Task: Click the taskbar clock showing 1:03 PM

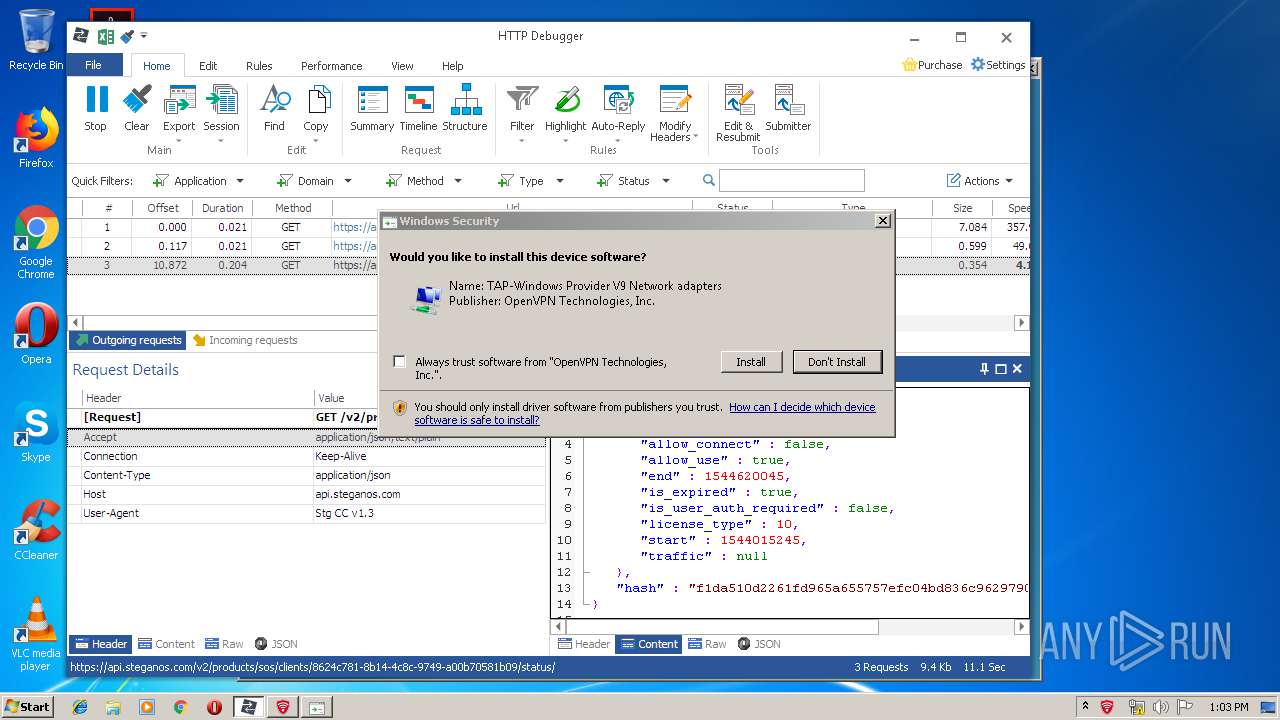Action: click(x=1228, y=707)
